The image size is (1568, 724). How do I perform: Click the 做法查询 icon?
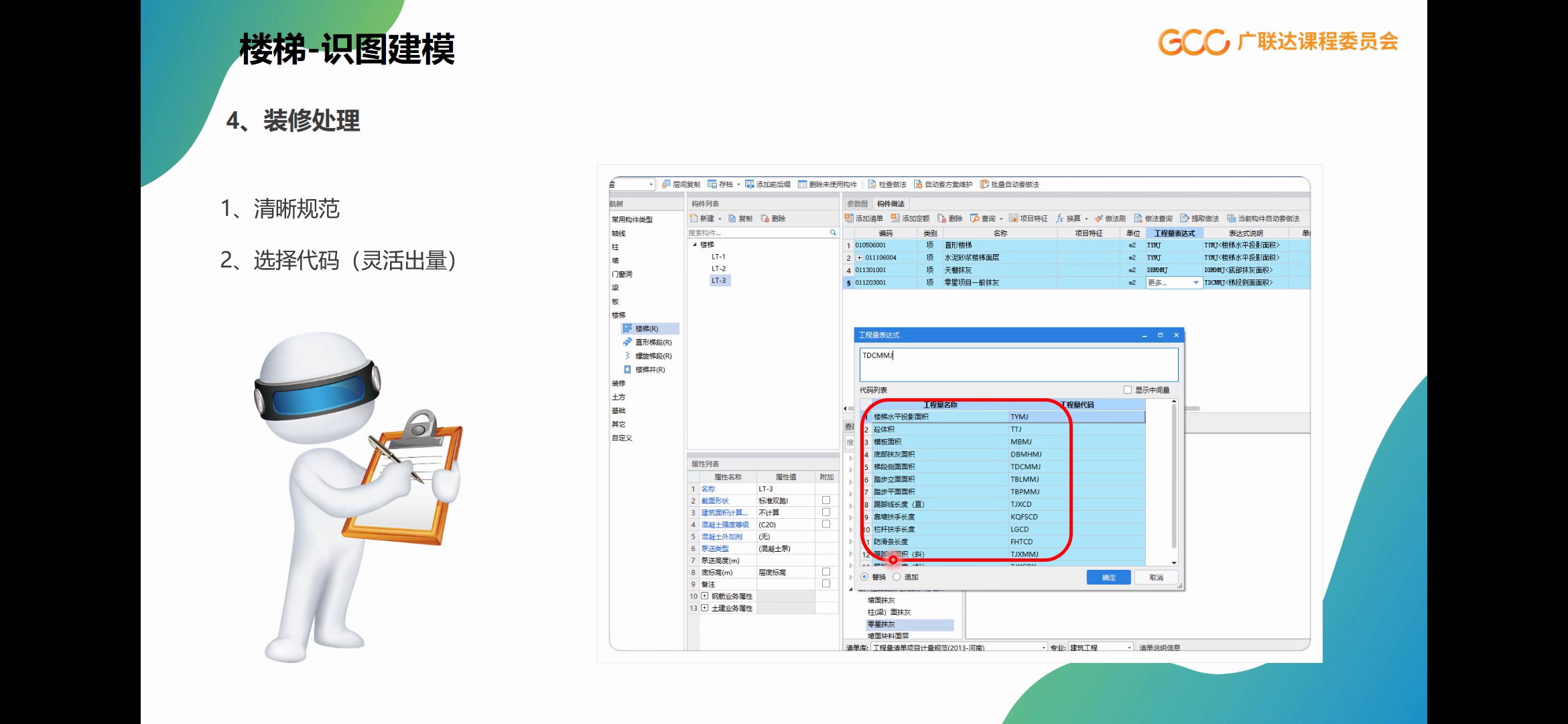tap(1138, 219)
